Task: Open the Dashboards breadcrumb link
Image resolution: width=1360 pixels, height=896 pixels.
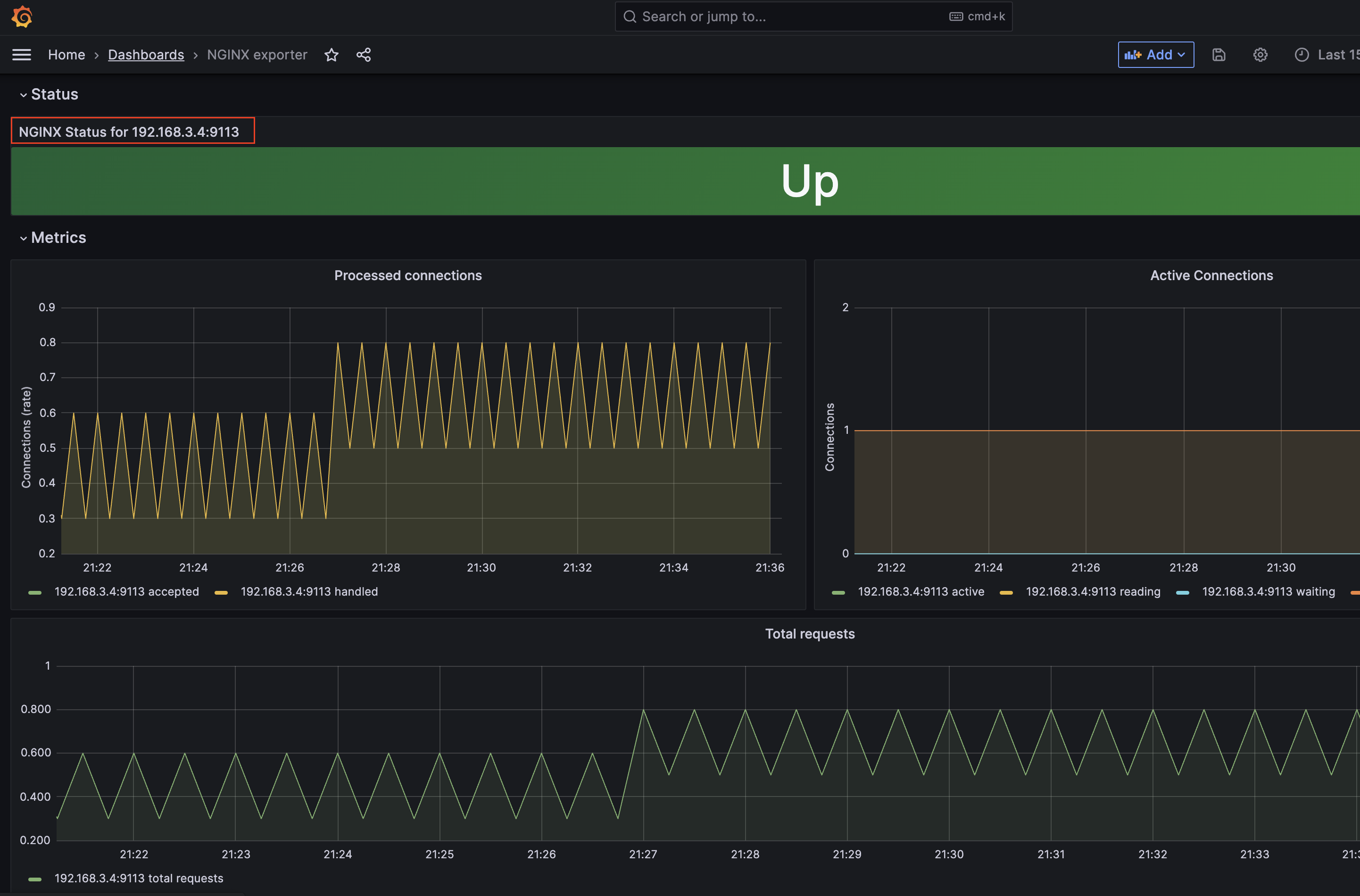Action: (x=146, y=55)
